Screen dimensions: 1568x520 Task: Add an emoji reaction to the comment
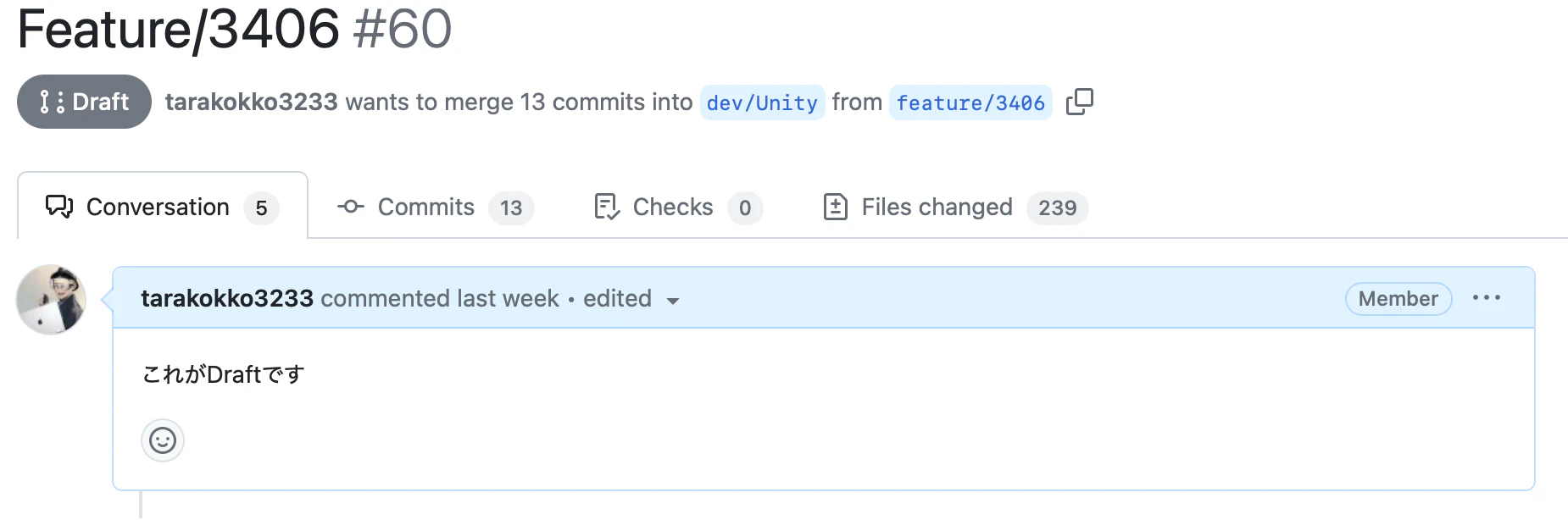163,440
